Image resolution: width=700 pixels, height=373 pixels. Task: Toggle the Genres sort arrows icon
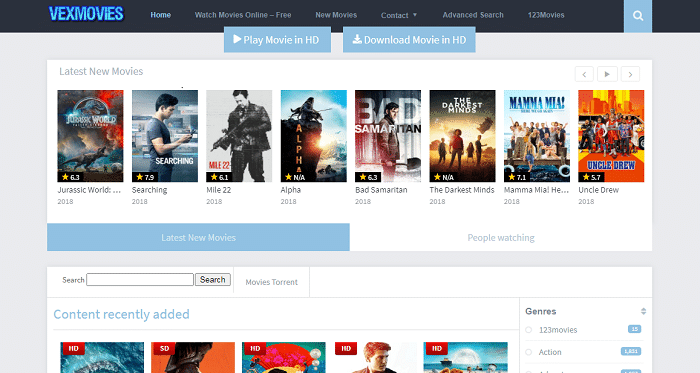tap(643, 311)
